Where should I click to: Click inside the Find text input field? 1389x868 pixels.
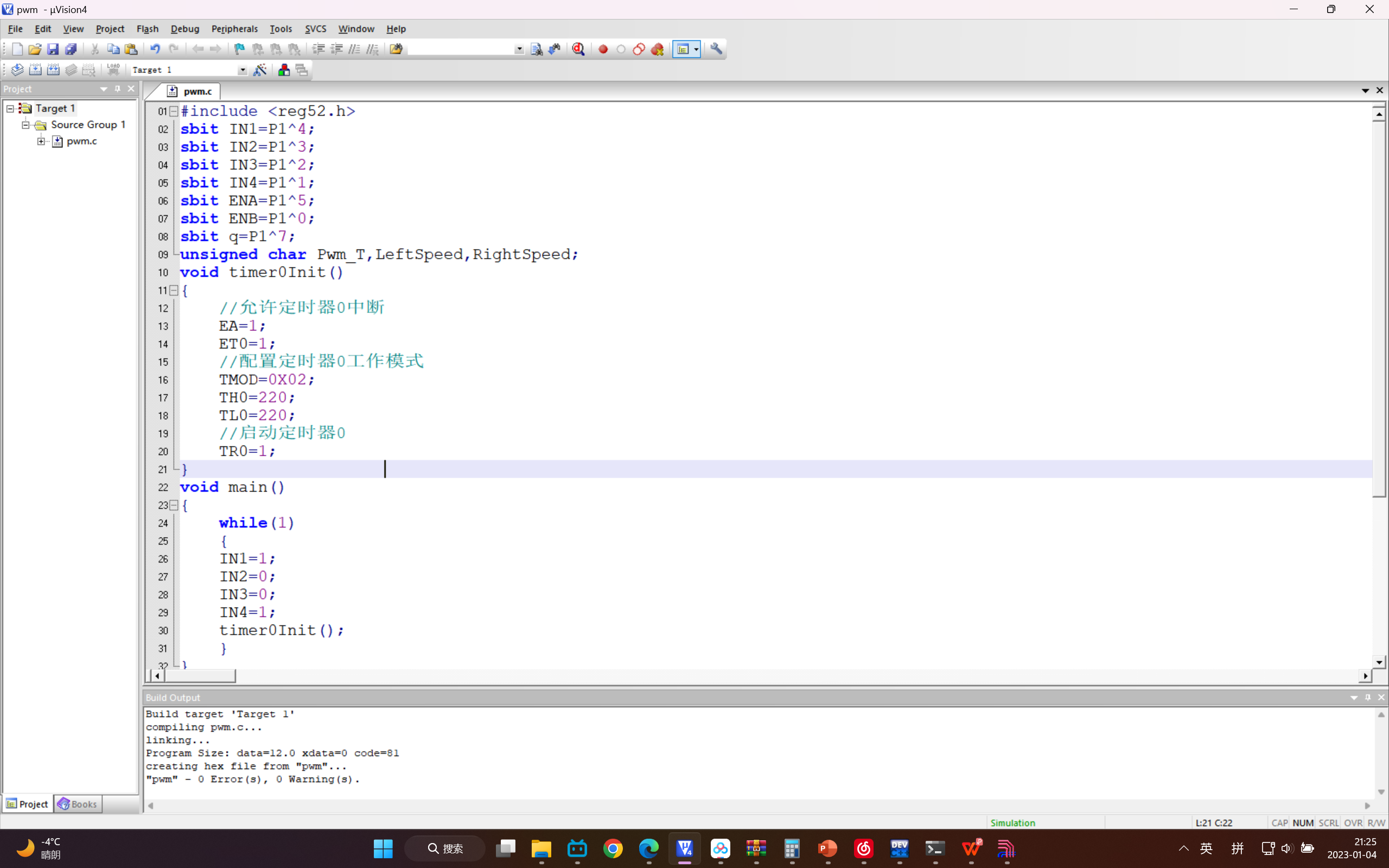point(461,49)
